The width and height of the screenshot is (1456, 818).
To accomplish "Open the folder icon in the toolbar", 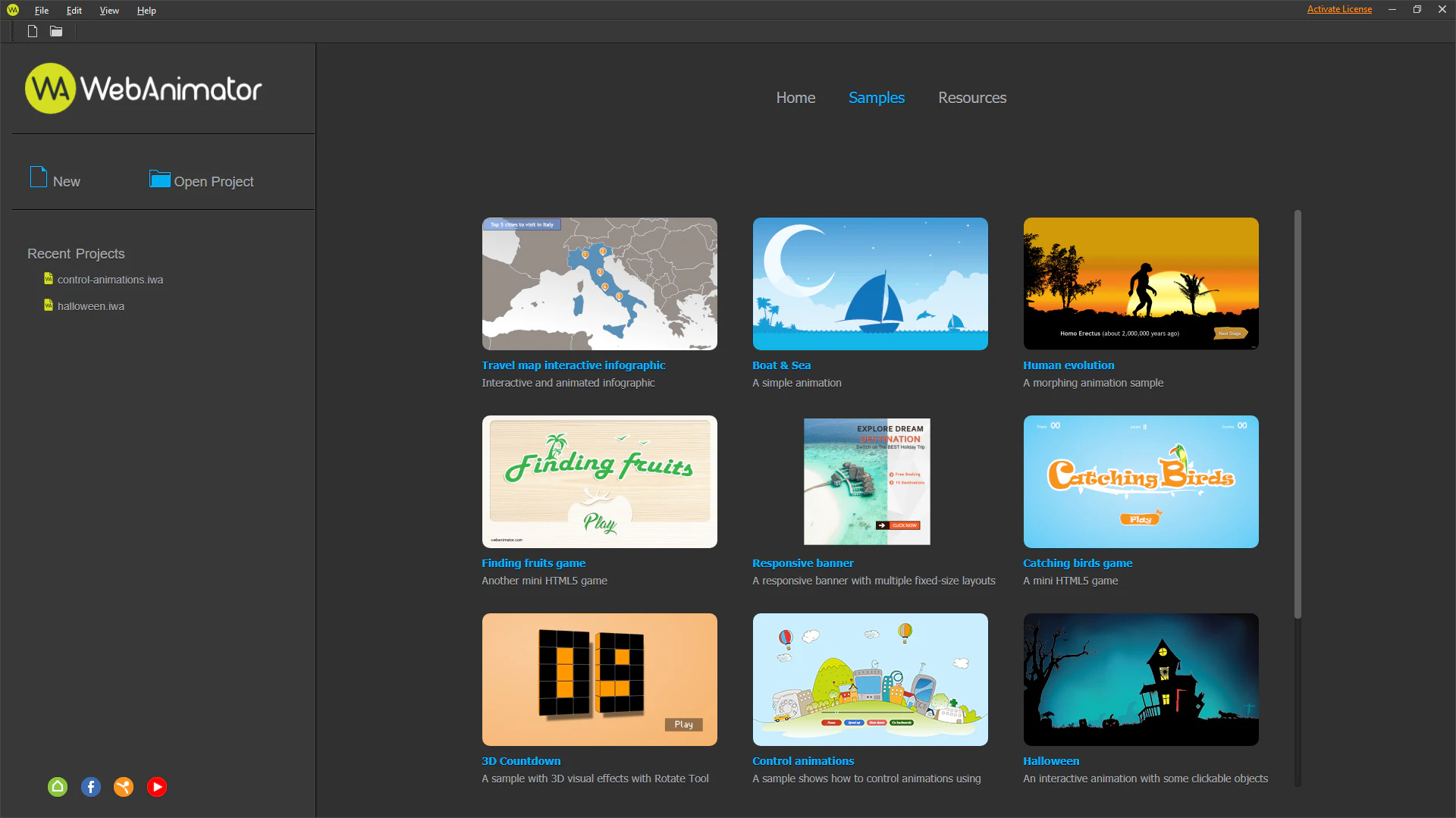I will tap(55, 31).
